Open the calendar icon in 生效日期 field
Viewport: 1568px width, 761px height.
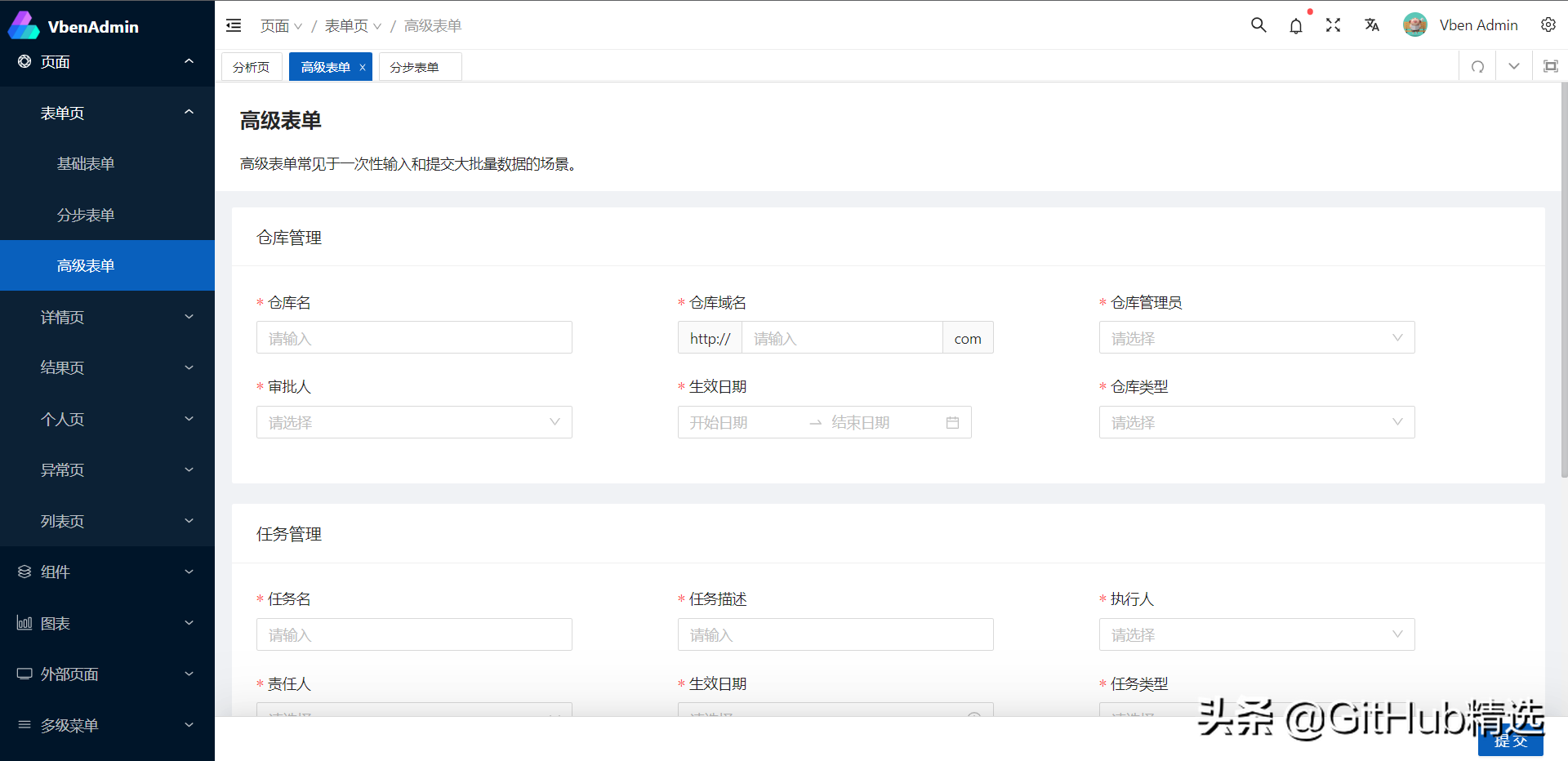(951, 422)
